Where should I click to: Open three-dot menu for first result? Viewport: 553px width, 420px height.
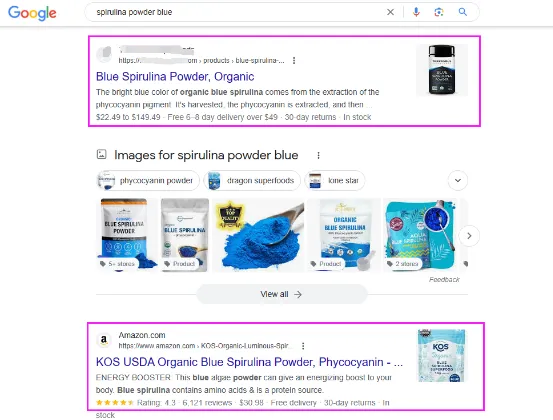(x=294, y=61)
